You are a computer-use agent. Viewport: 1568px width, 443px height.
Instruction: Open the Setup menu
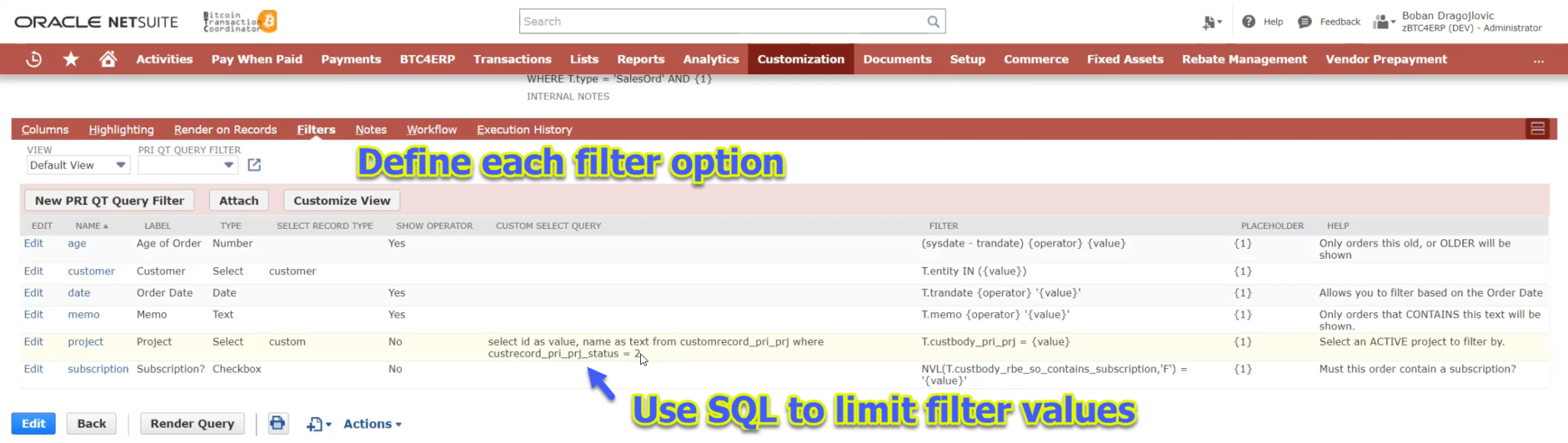point(968,59)
